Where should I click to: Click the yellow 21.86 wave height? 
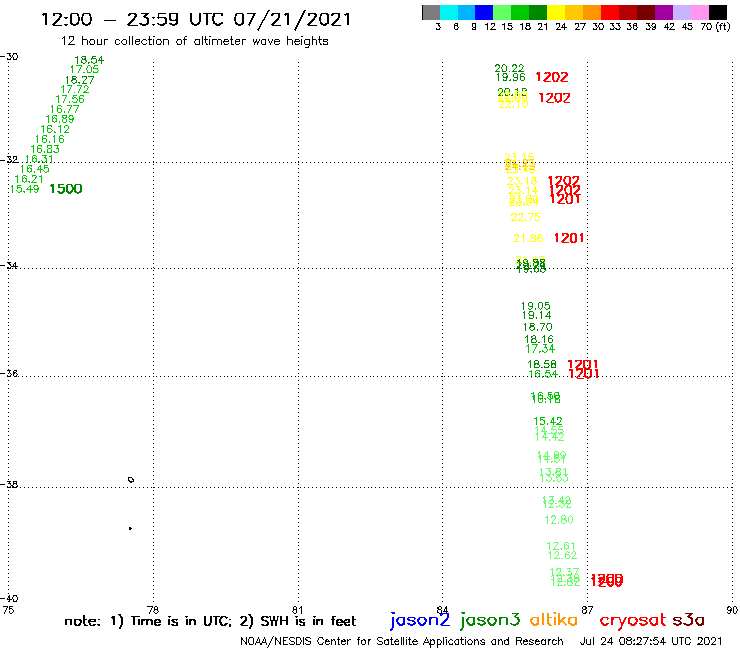(528, 238)
